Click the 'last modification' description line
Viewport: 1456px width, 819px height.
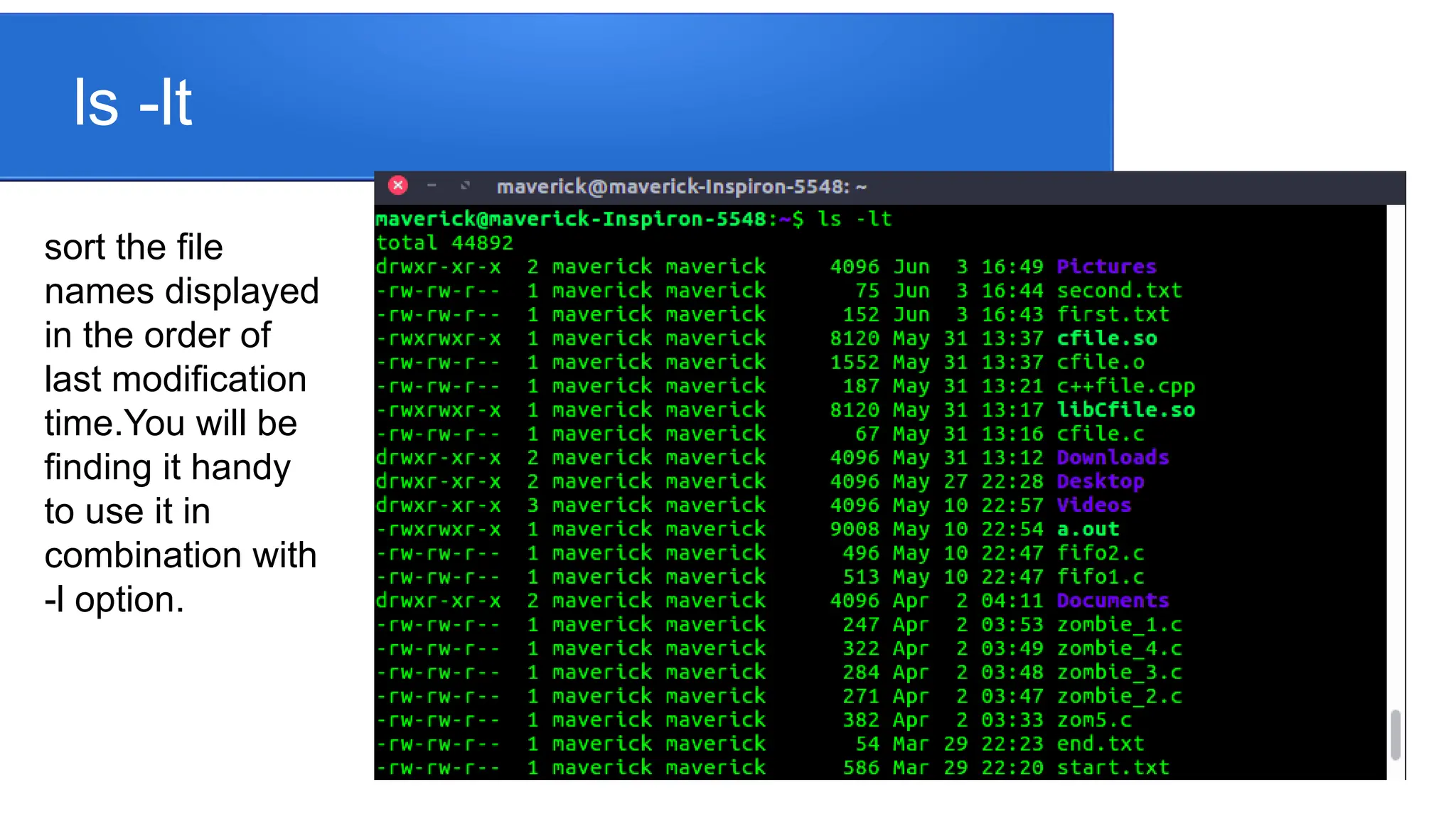(176, 380)
